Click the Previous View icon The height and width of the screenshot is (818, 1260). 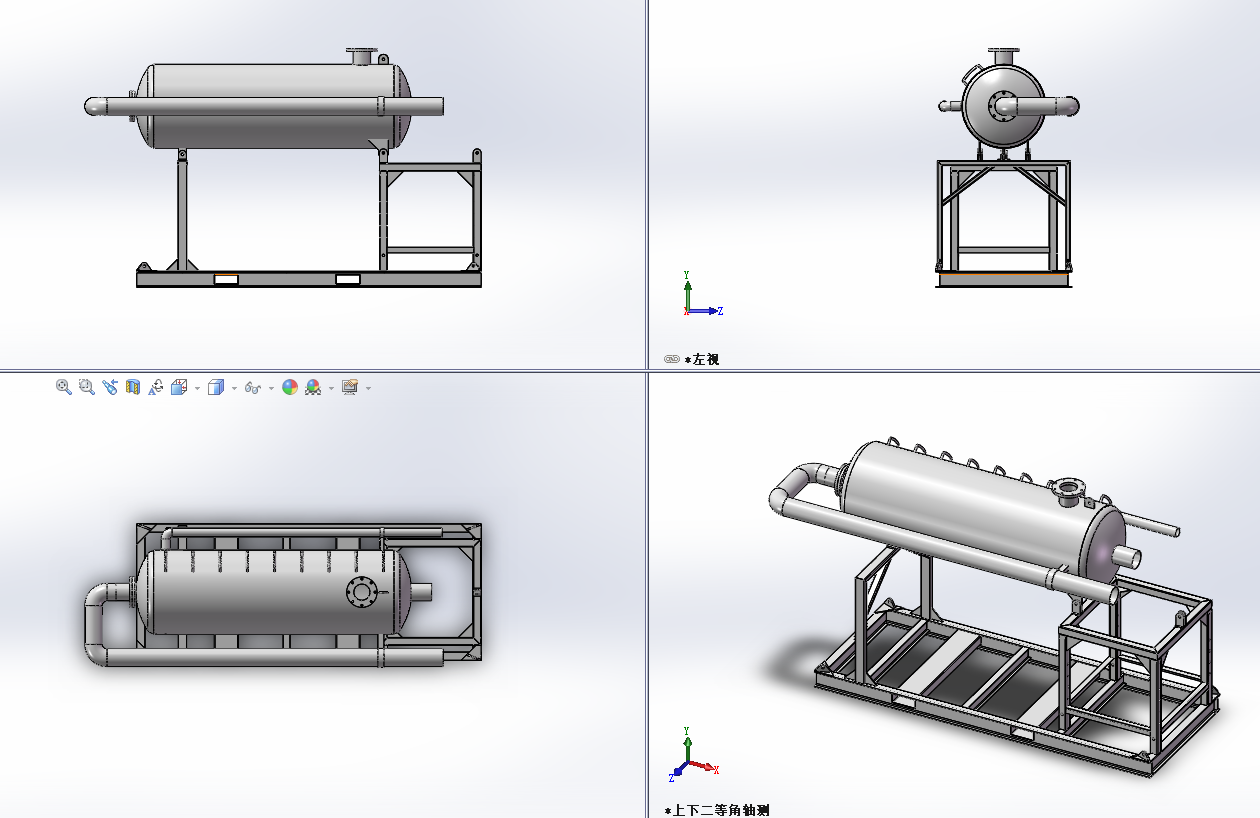click(110, 387)
